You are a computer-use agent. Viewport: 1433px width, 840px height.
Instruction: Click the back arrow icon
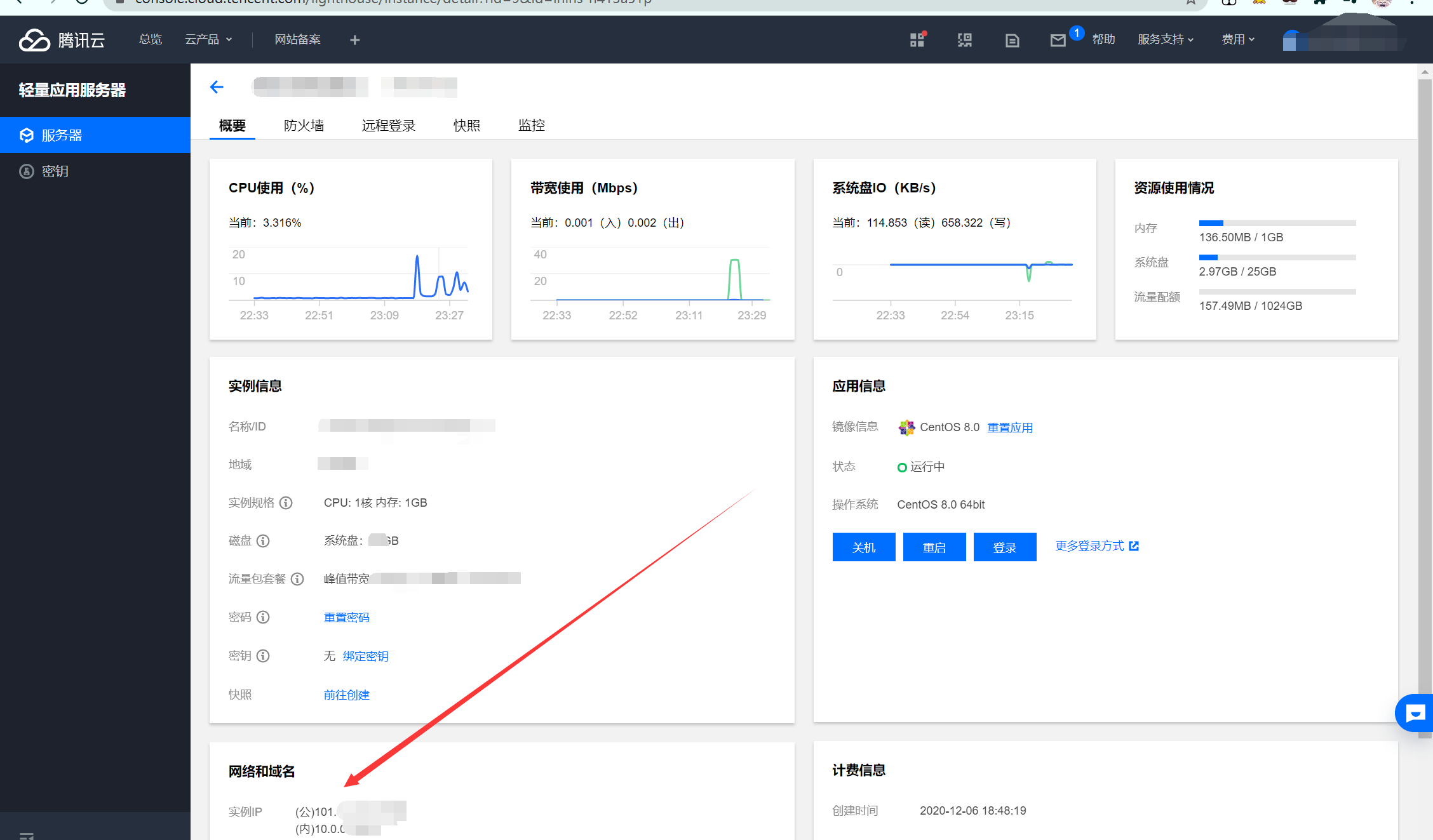(217, 87)
